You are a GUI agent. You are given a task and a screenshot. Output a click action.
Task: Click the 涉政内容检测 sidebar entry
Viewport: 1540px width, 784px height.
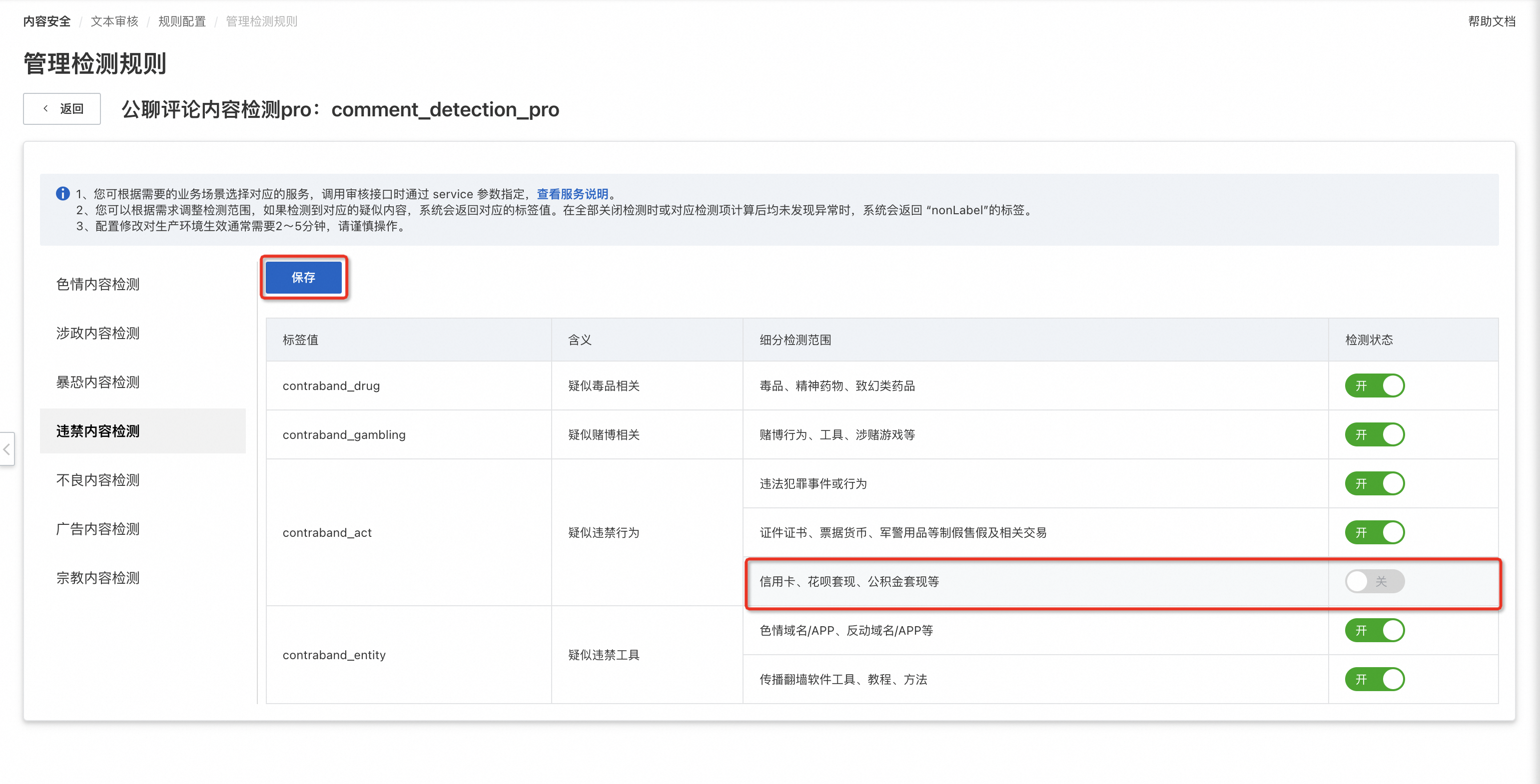point(97,333)
